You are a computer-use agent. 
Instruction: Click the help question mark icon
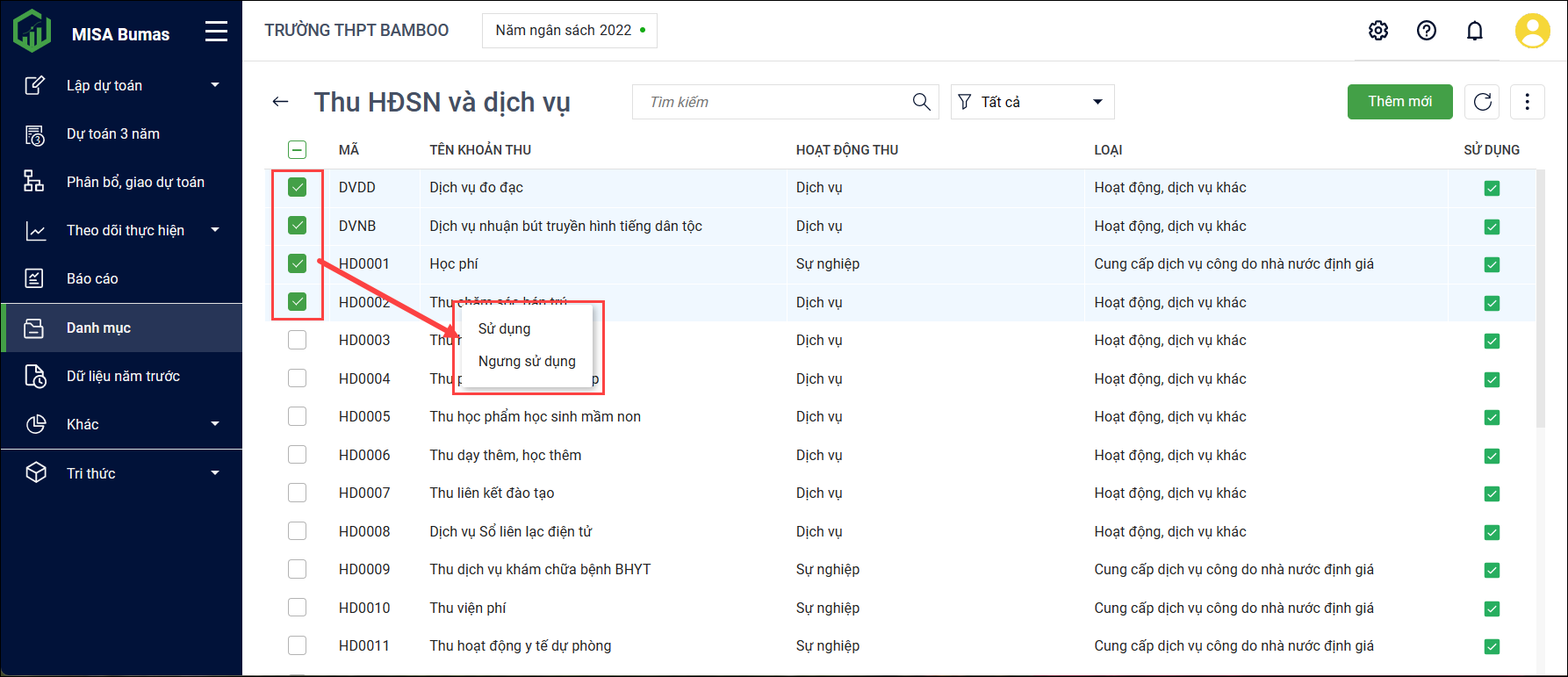coord(1427,31)
